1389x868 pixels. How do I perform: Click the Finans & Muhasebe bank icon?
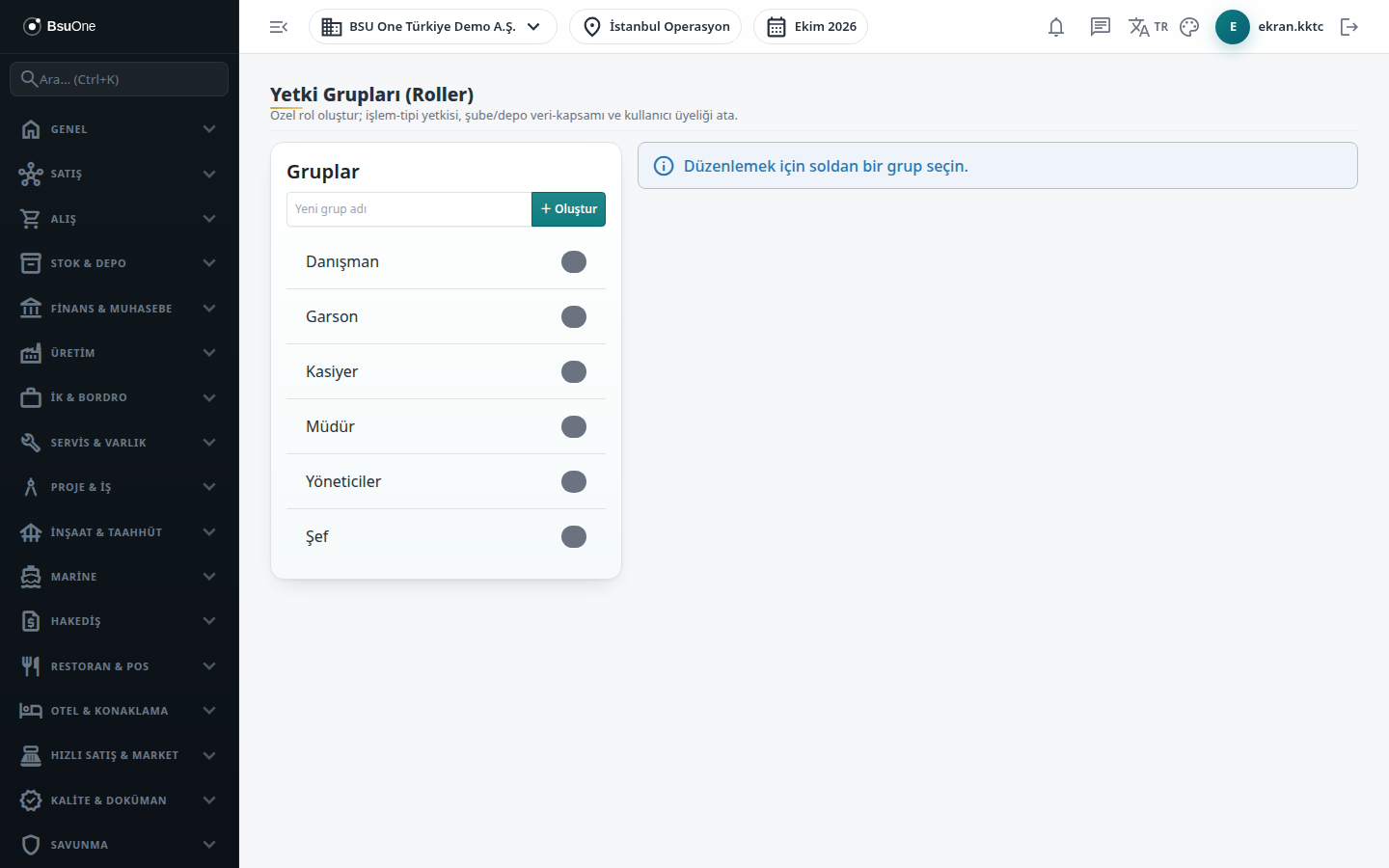tap(31, 309)
